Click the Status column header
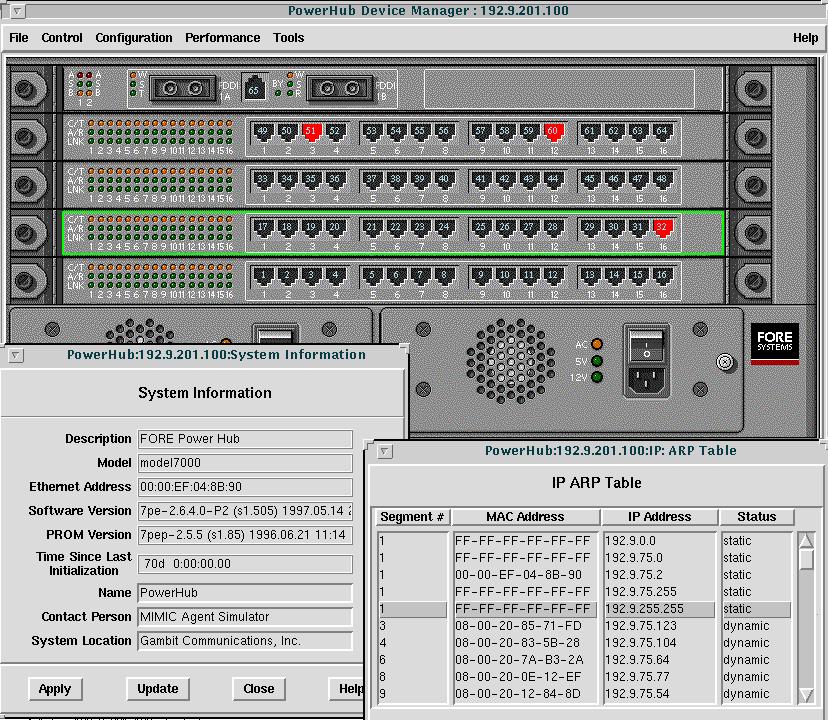 pyautogui.click(x=757, y=517)
